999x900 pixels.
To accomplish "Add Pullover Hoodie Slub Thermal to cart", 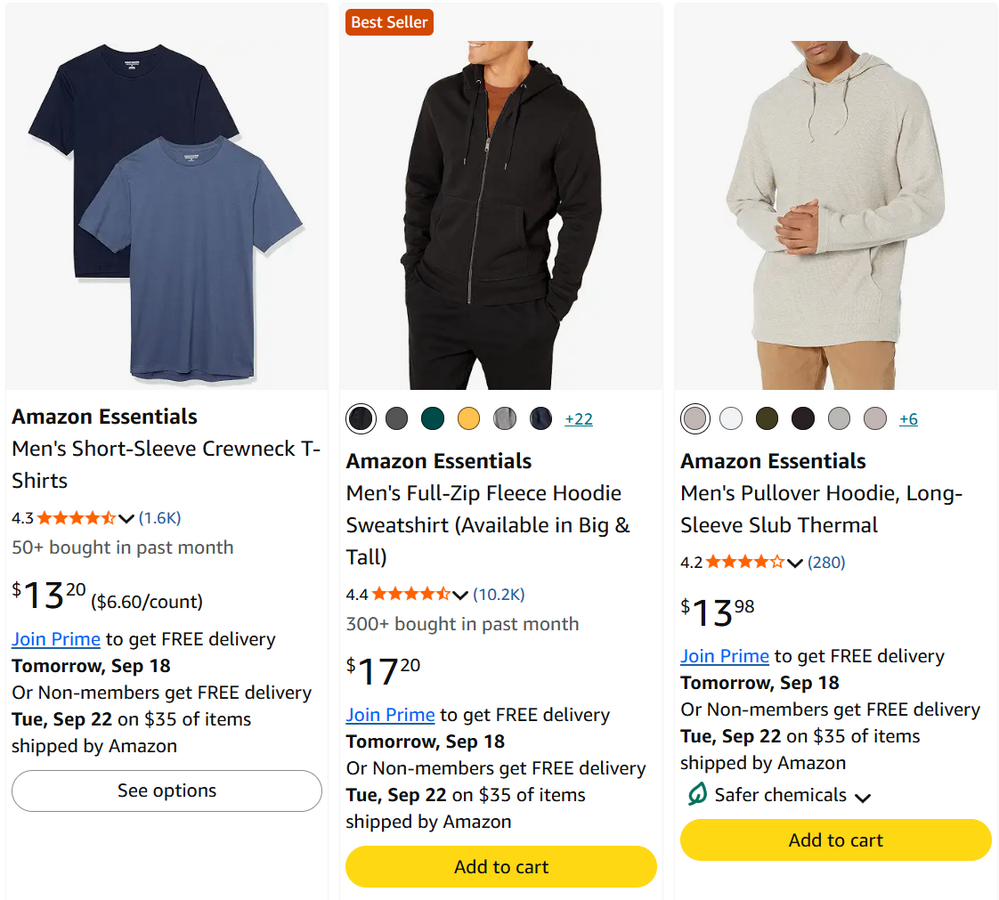I will 836,840.
